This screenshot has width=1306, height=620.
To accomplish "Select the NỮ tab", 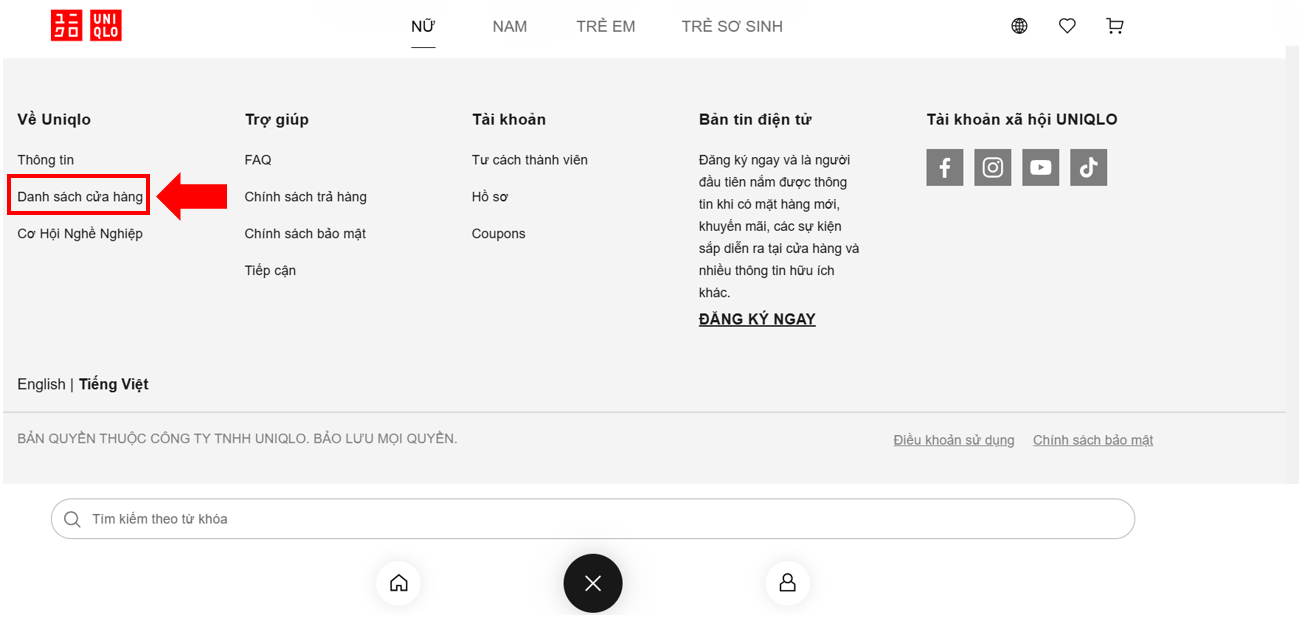I will coord(423,27).
